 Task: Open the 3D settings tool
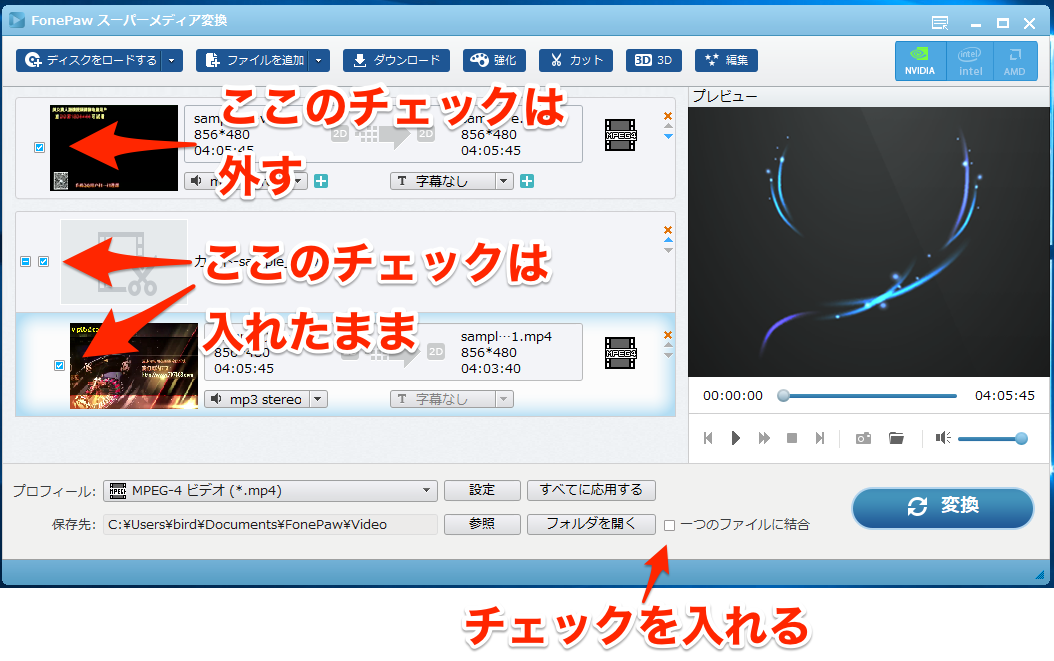tap(653, 61)
